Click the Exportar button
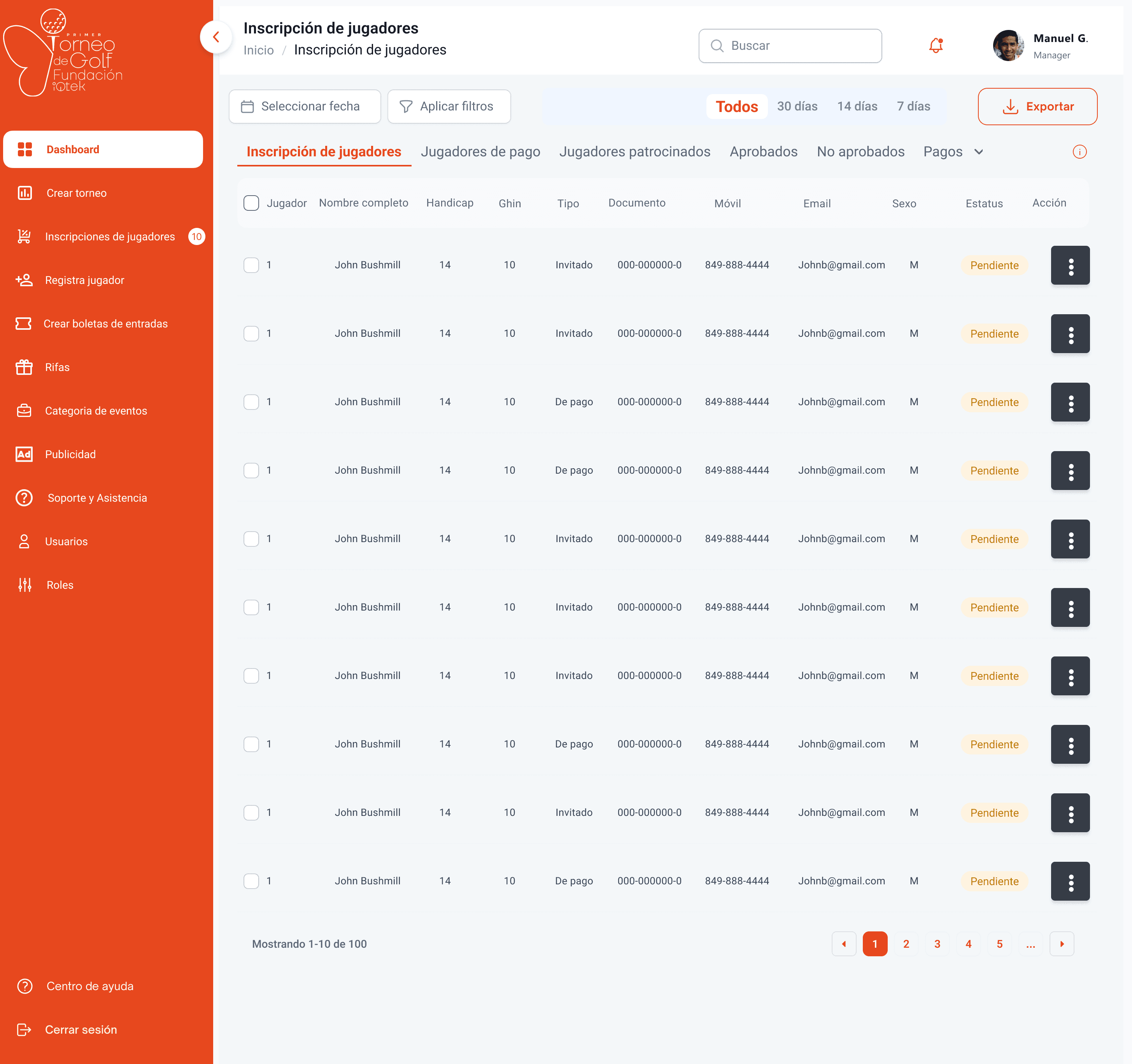 (x=1037, y=107)
